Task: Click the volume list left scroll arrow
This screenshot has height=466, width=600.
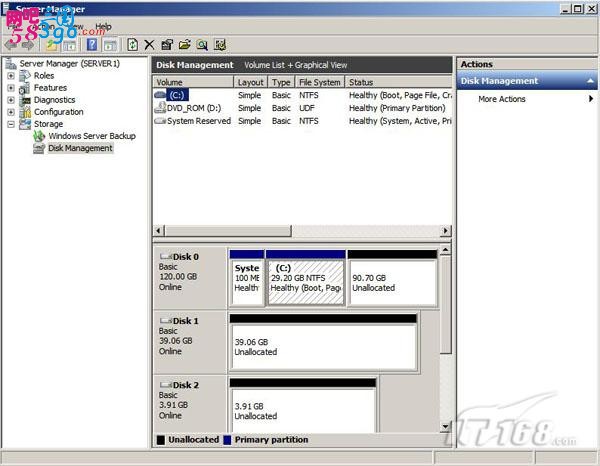Action: point(158,231)
